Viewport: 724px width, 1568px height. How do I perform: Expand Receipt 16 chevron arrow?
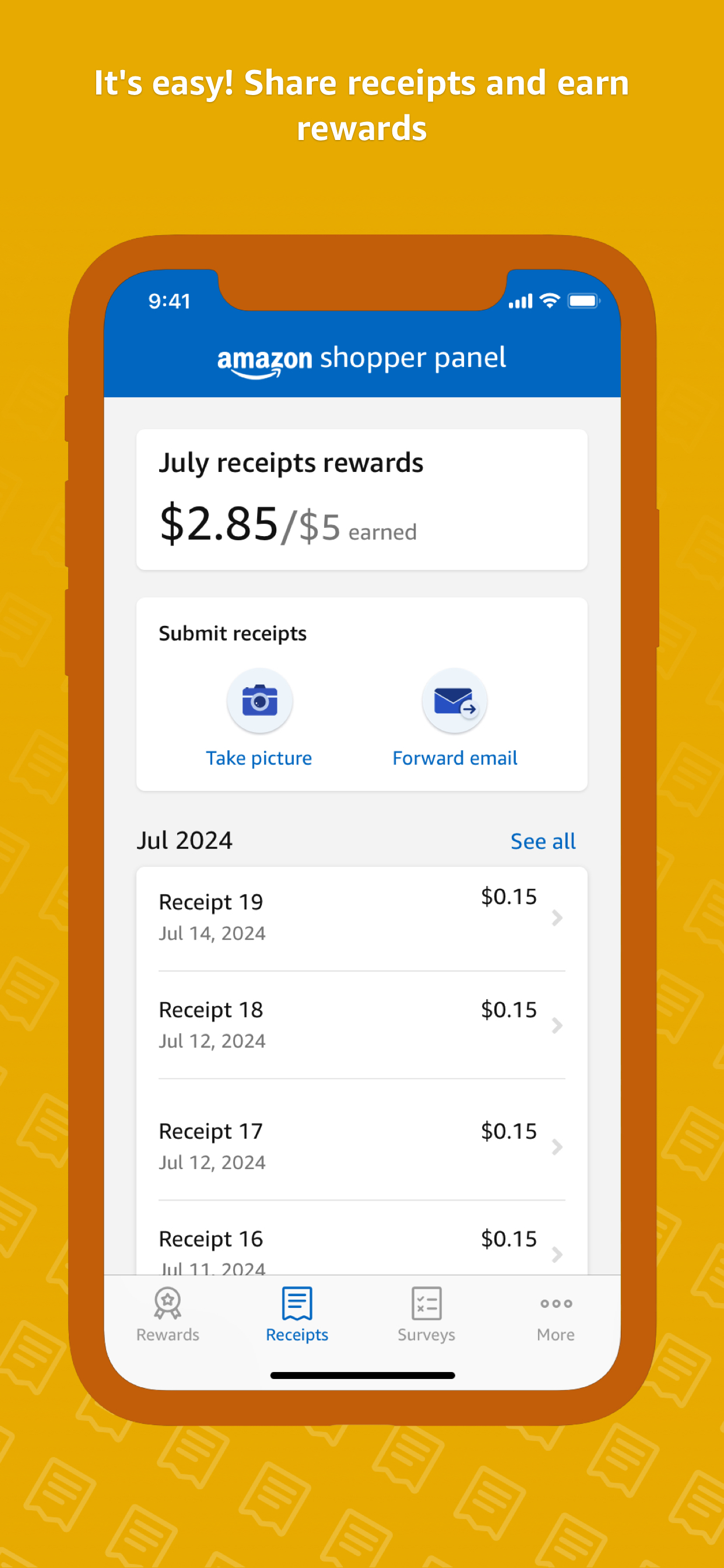pos(556,1254)
